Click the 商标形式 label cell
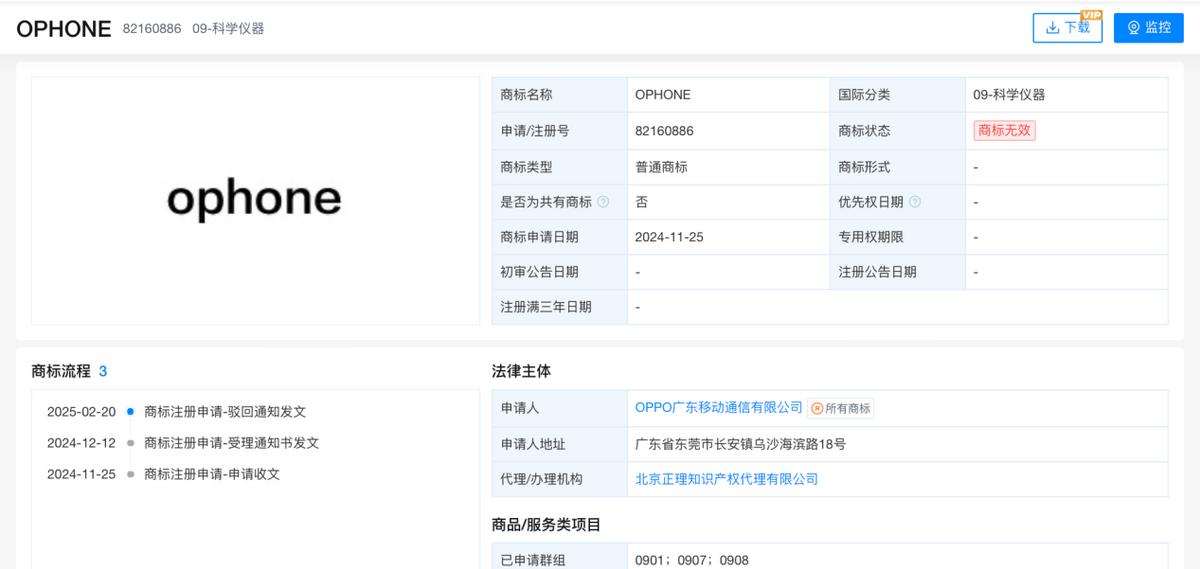 898,167
